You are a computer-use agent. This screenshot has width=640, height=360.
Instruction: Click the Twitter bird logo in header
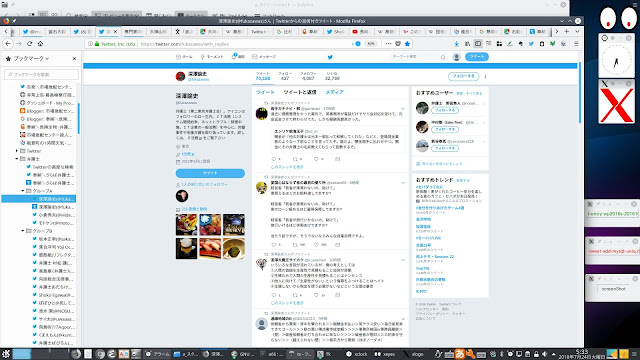pyautogui.click(x=330, y=57)
